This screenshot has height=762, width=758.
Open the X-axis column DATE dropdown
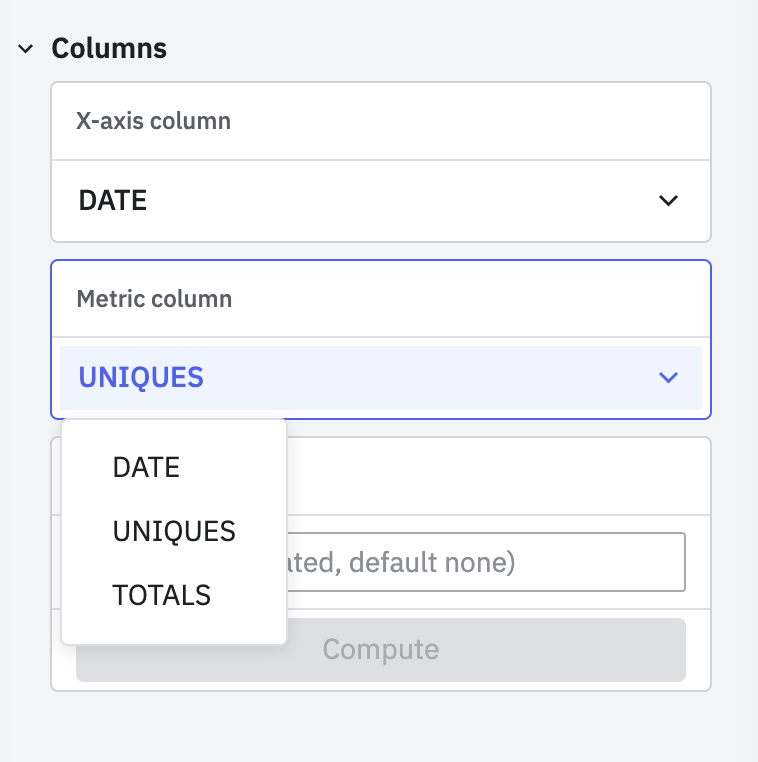(380, 201)
